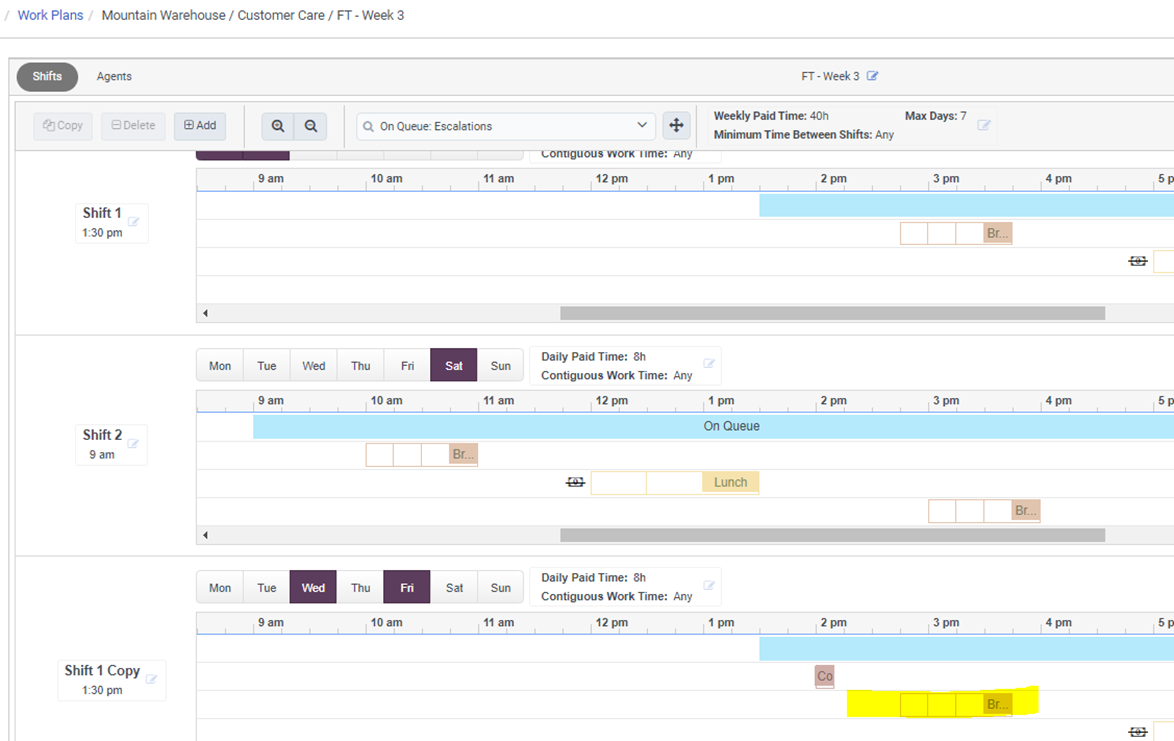Screen dimensions: 1174x741
Task: Edit the Shift 2 name pencil icon
Action: [x=133, y=443]
